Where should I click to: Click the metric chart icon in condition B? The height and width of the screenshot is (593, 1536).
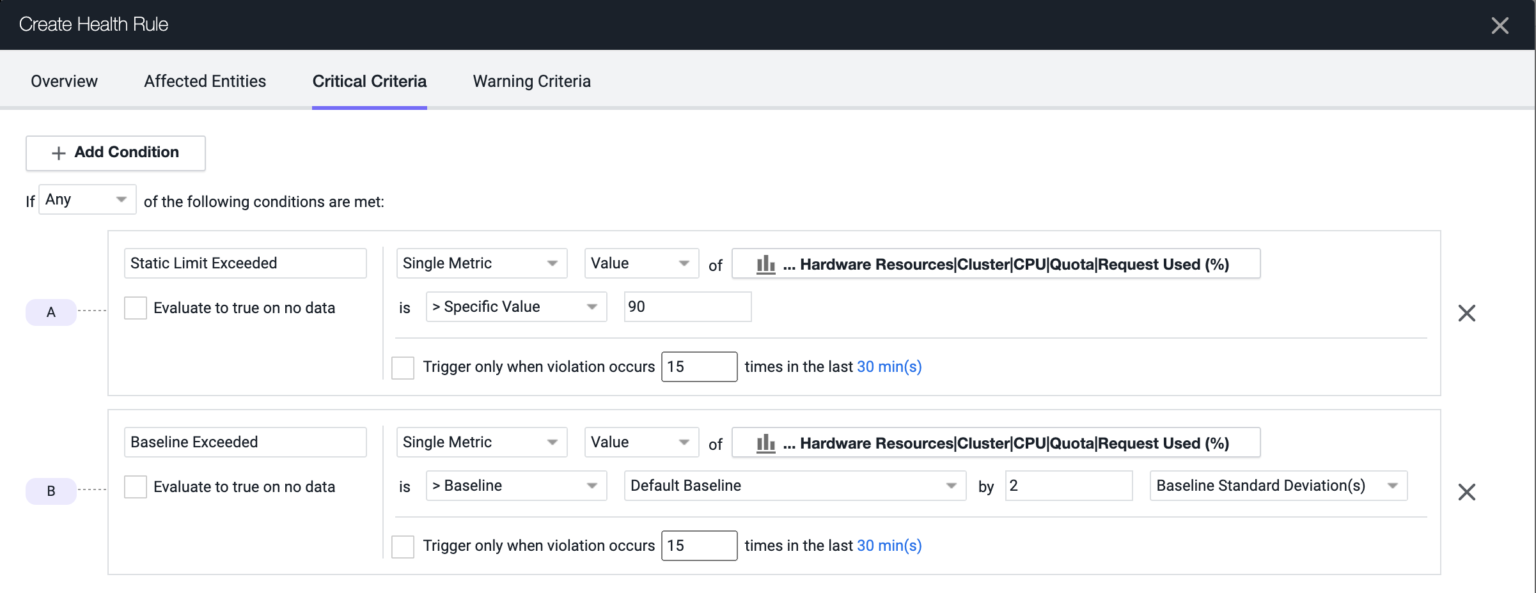pyautogui.click(x=766, y=443)
